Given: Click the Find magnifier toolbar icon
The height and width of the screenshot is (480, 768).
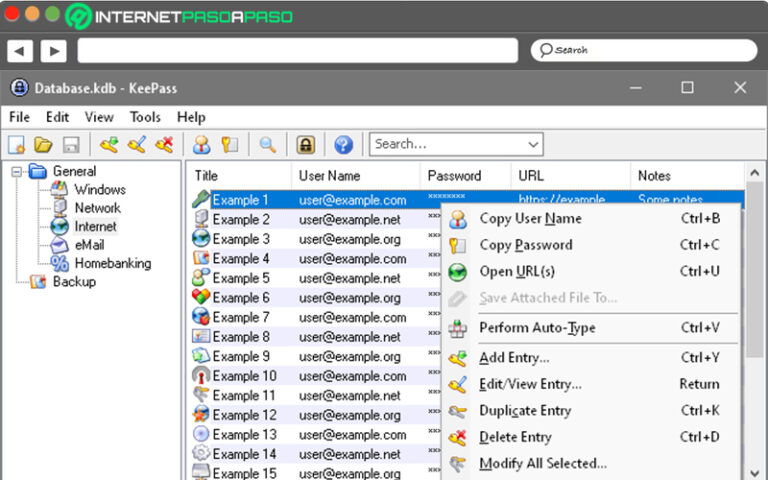Looking at the screenshot, I should [x=267, y=144].
